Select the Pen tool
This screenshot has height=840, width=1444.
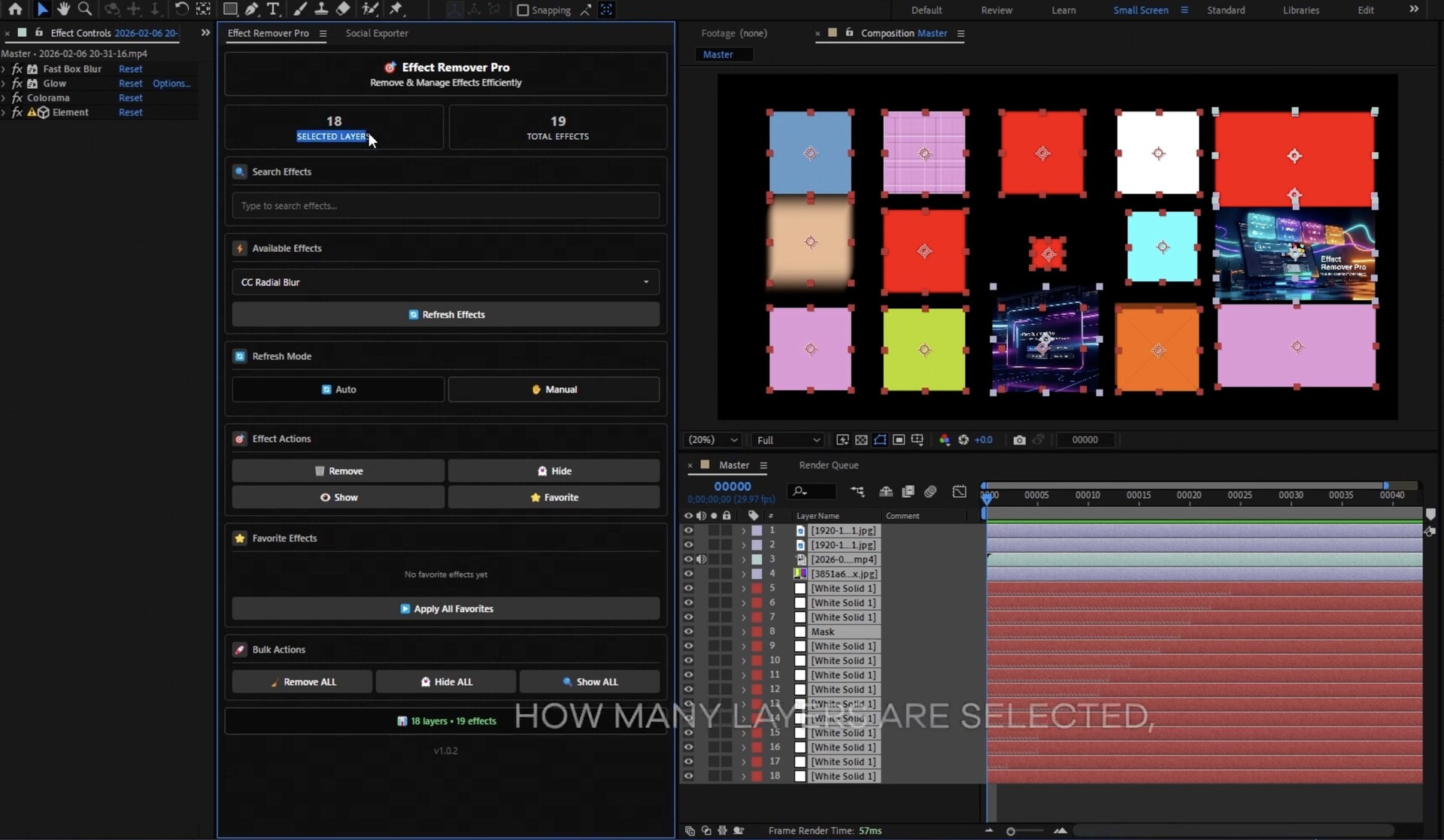point(252,9)
